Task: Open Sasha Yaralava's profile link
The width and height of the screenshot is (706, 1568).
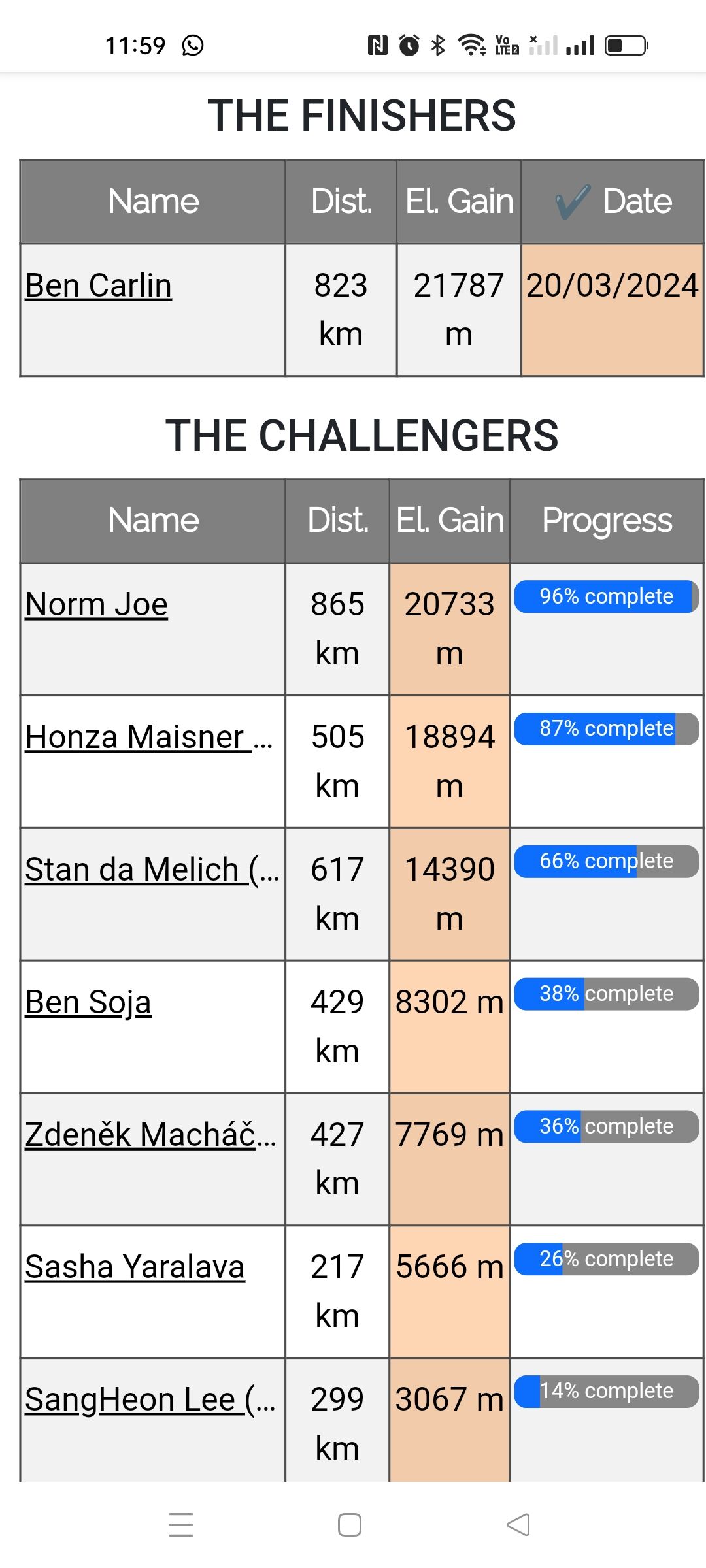Action: tap(135, 1267)
